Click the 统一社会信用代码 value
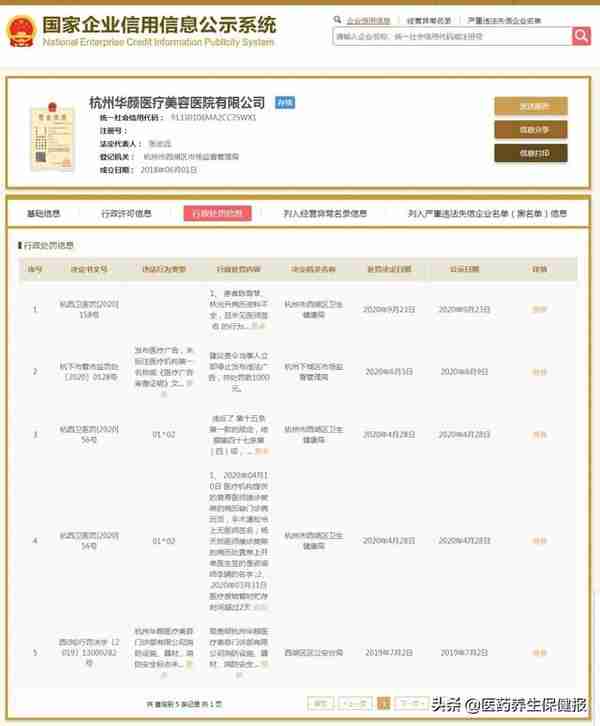This screenshot has width=600, height=726. pos(213,118)
